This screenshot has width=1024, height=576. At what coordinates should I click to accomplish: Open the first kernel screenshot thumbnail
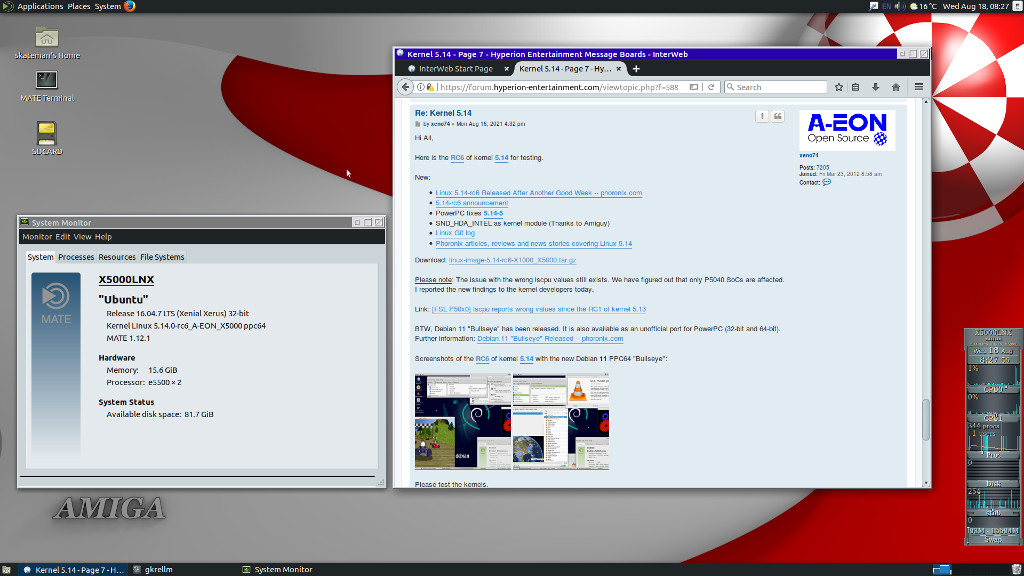click(x=463, y=421)
